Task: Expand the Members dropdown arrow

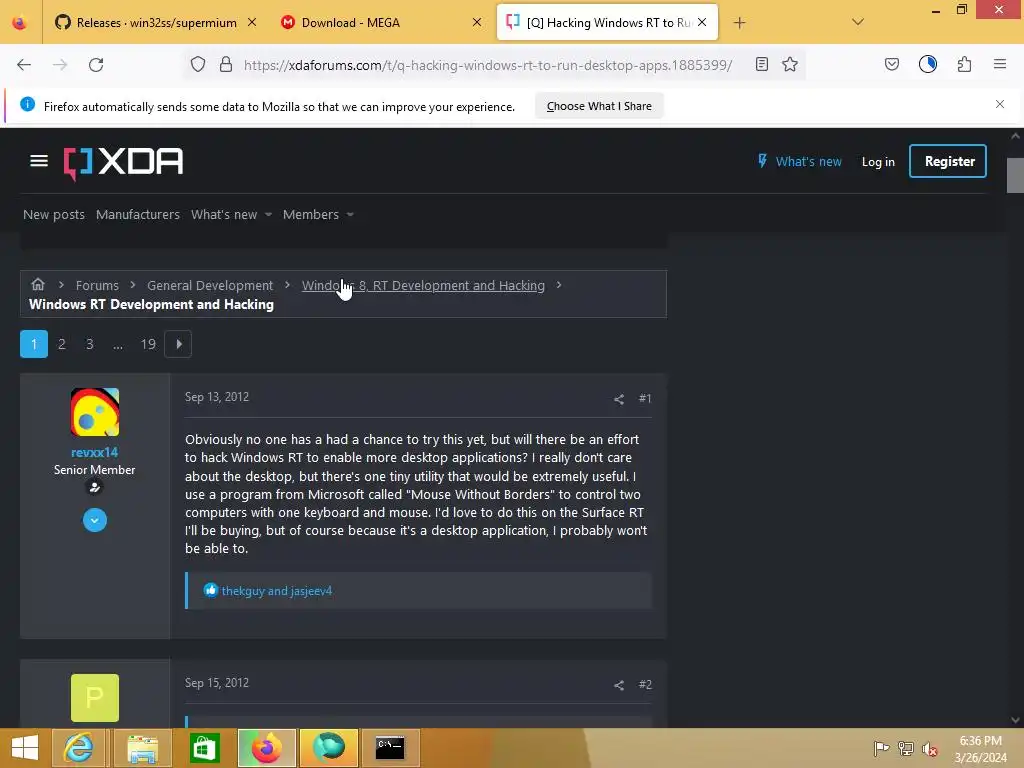Action: pos(350,215)
